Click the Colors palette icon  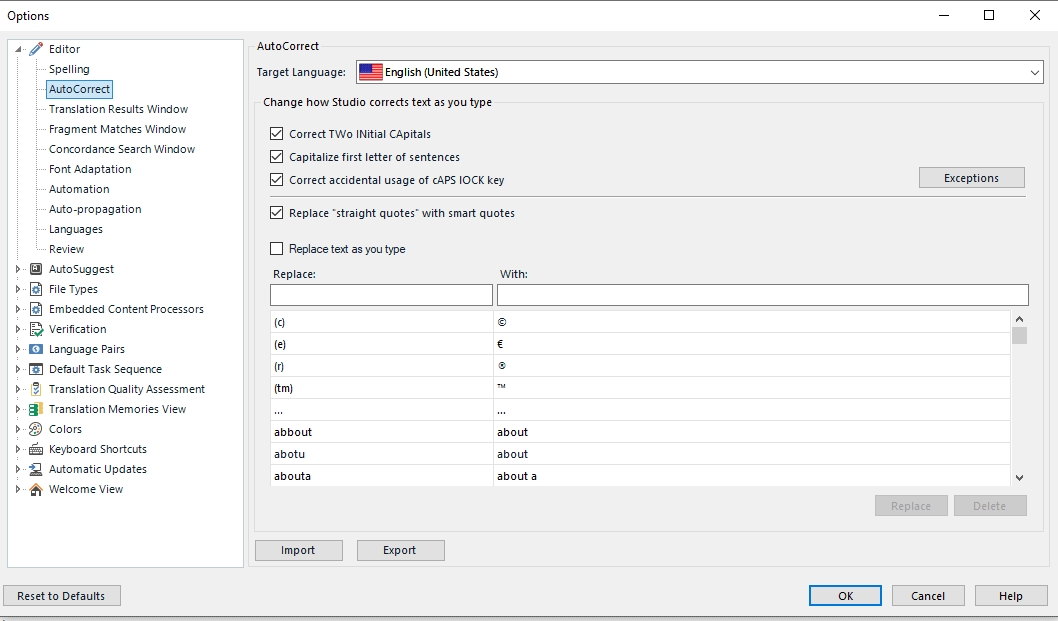coord(37,429)
